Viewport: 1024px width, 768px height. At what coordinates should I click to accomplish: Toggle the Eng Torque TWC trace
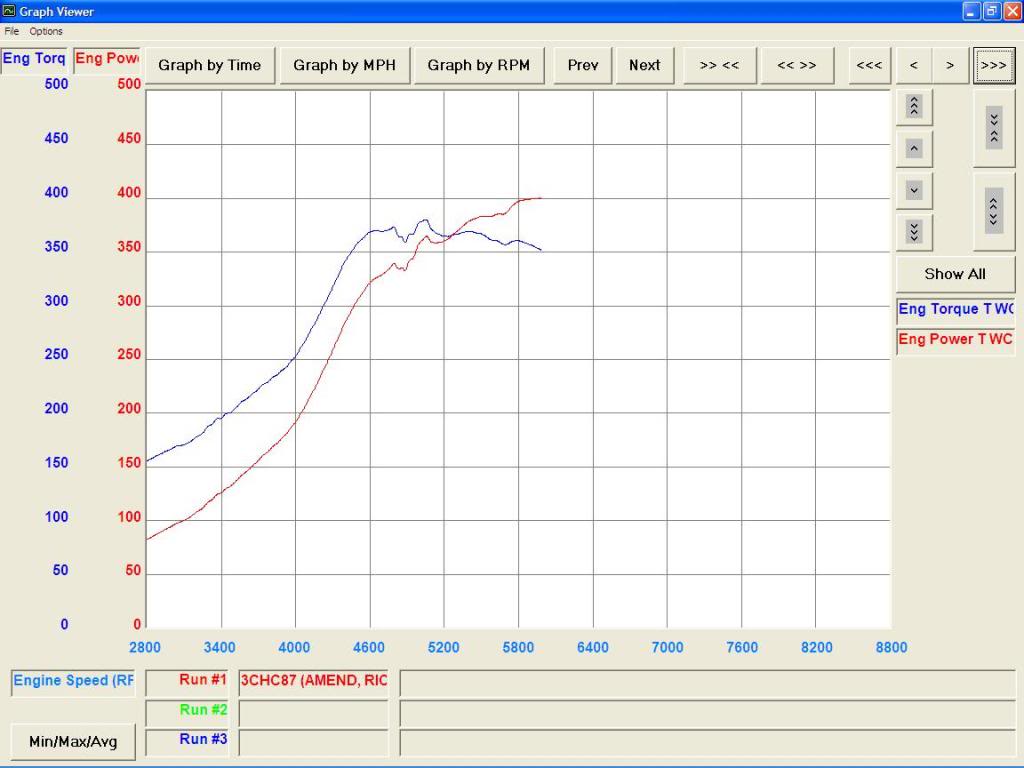(x=954, y=309)
